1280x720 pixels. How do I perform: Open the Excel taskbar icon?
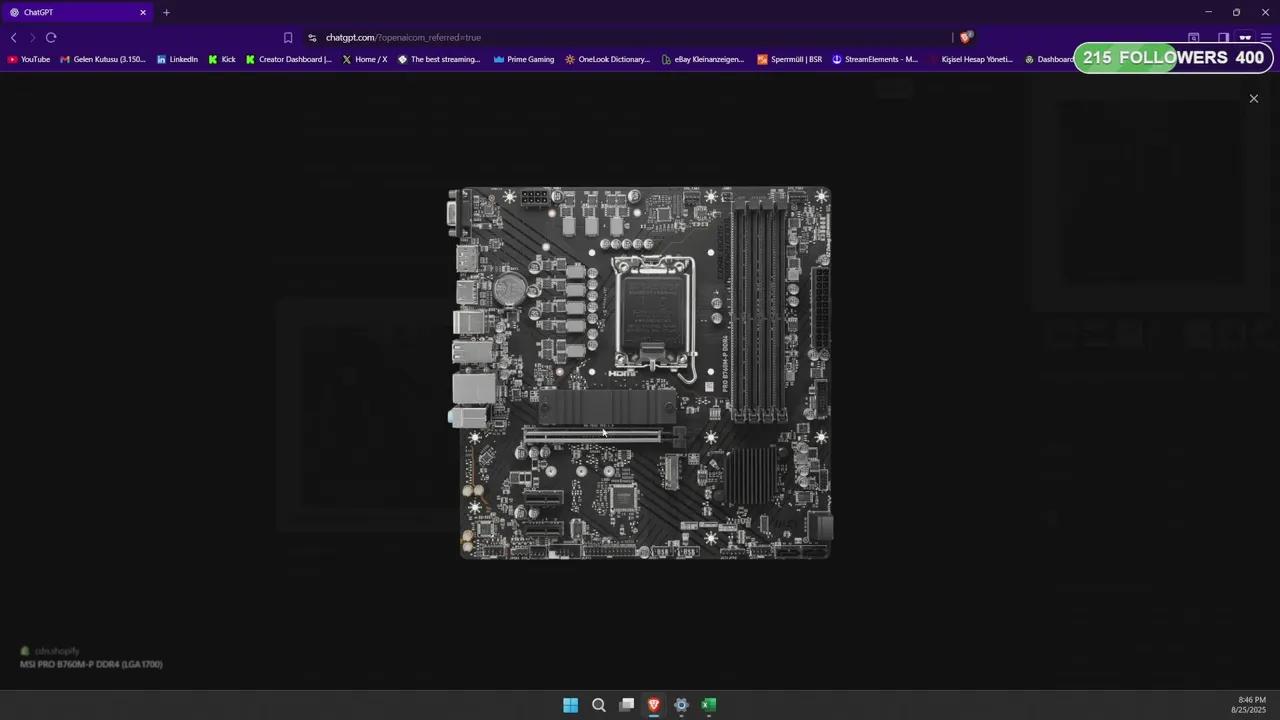pos(709,705)
